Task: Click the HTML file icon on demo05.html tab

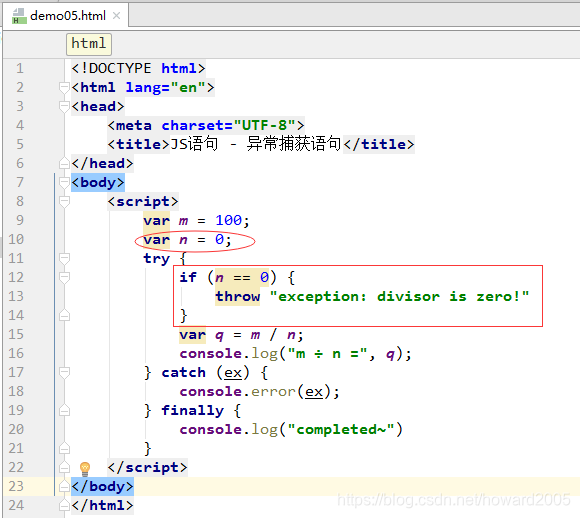Action: (19, 16)
